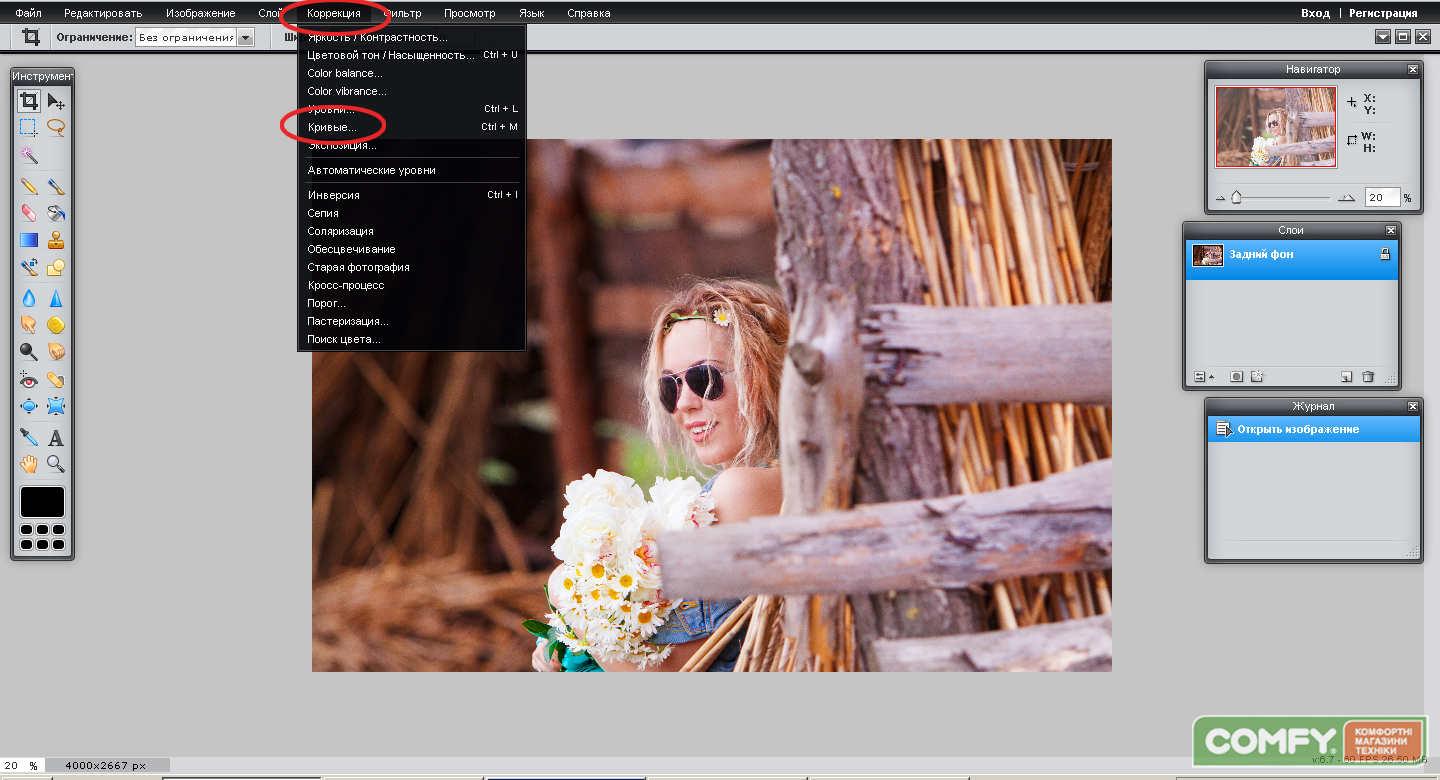Choose Поиск цвета menu entry
The width and height of the screenshot is (1440, 780).
[x=412, y=339]
